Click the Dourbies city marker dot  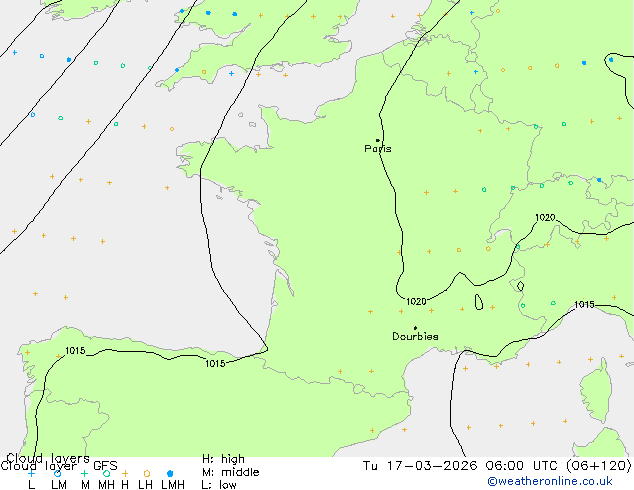pyautogui.click(x=415, y=328)
